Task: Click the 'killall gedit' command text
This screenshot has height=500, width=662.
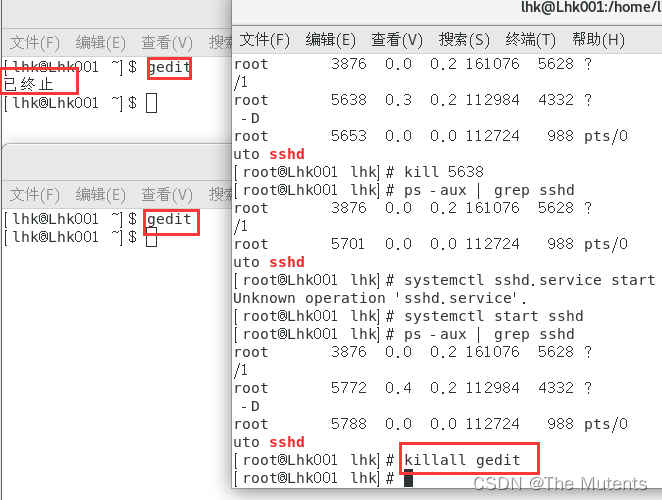Action: point(462,460)
